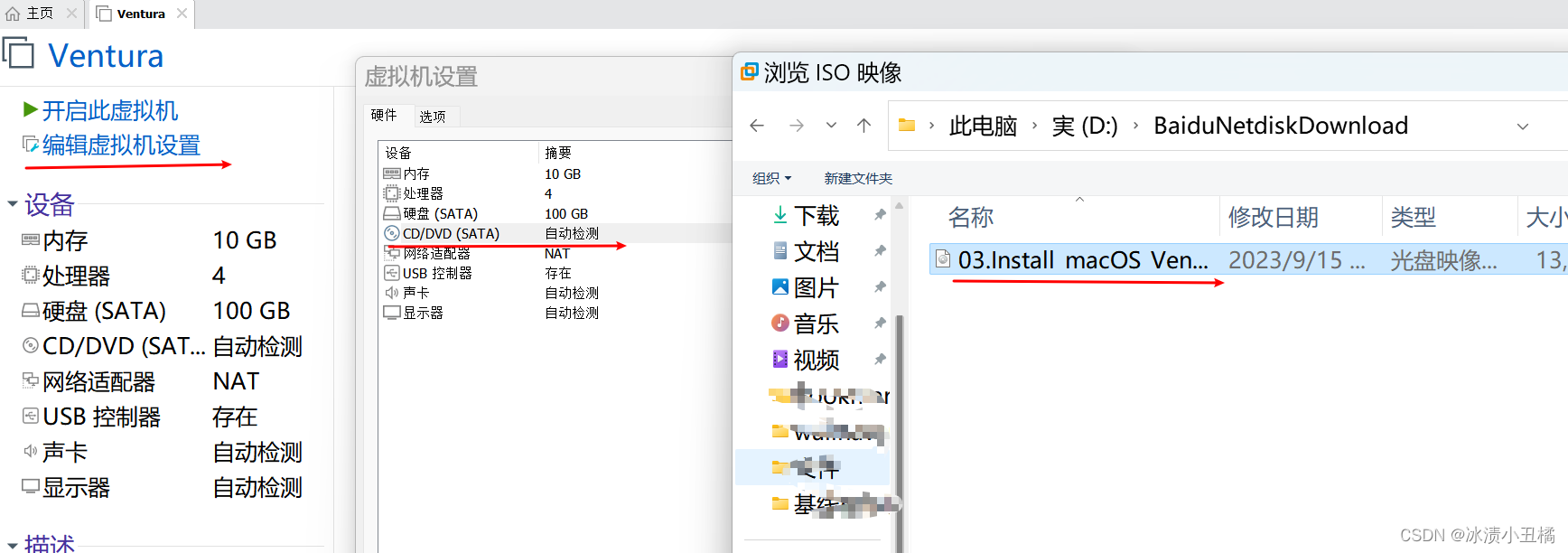
Task: Open 图片 in the navigation pane
Action: (x=817, y=287)
